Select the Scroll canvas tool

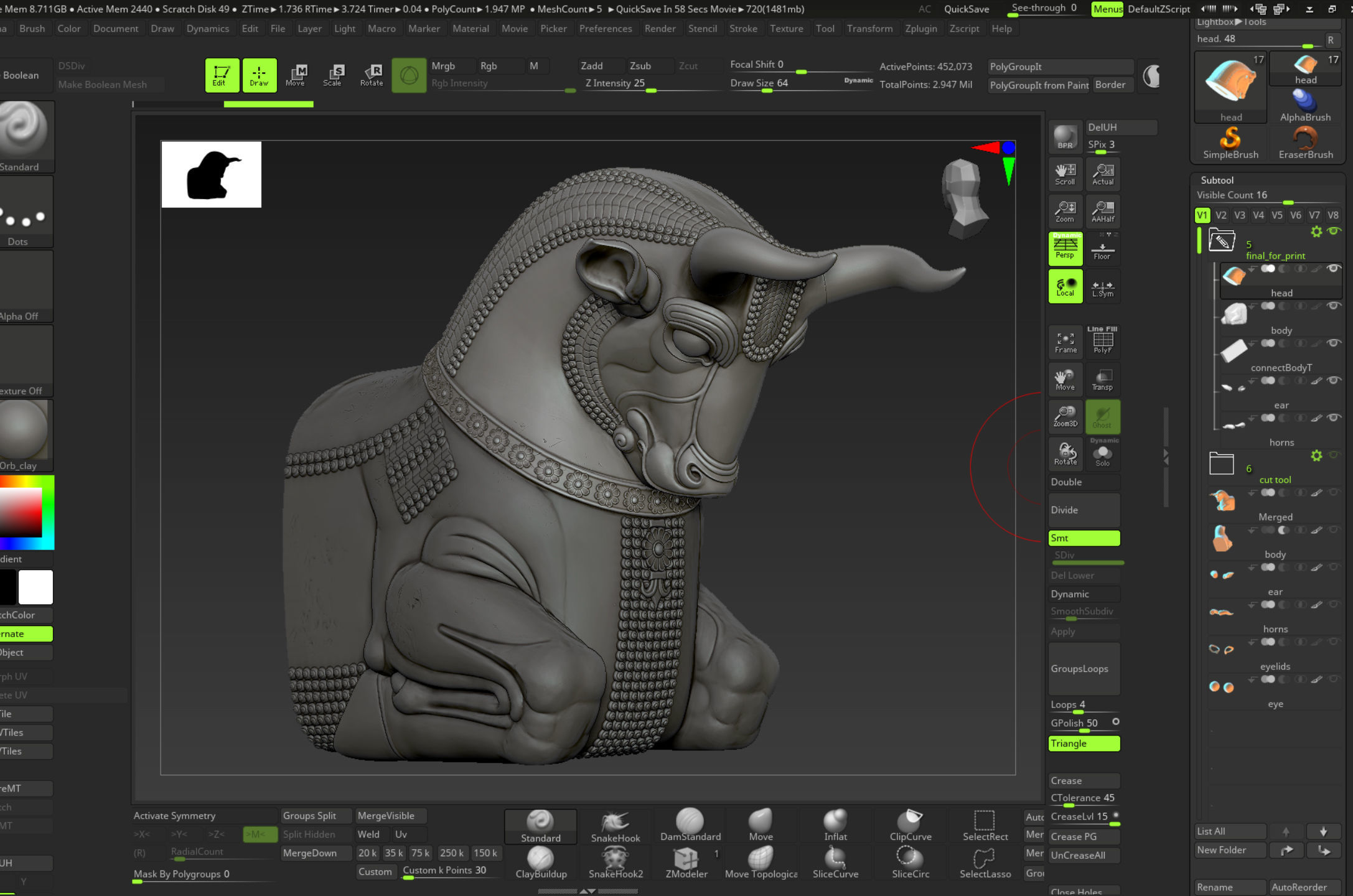(x=1065, y=174)
